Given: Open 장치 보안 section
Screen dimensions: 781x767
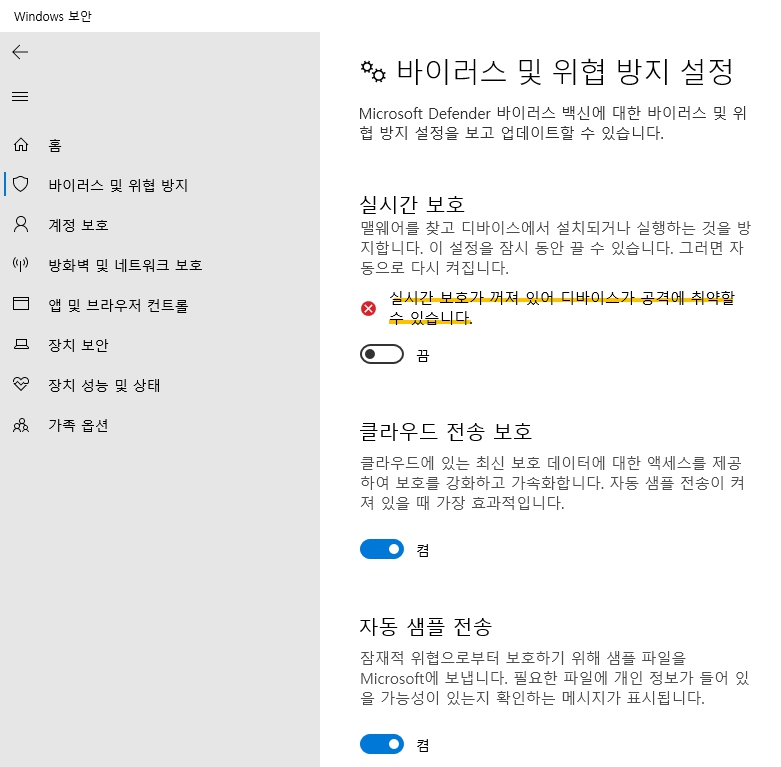Looking at the screenshot, I should 78,345.
